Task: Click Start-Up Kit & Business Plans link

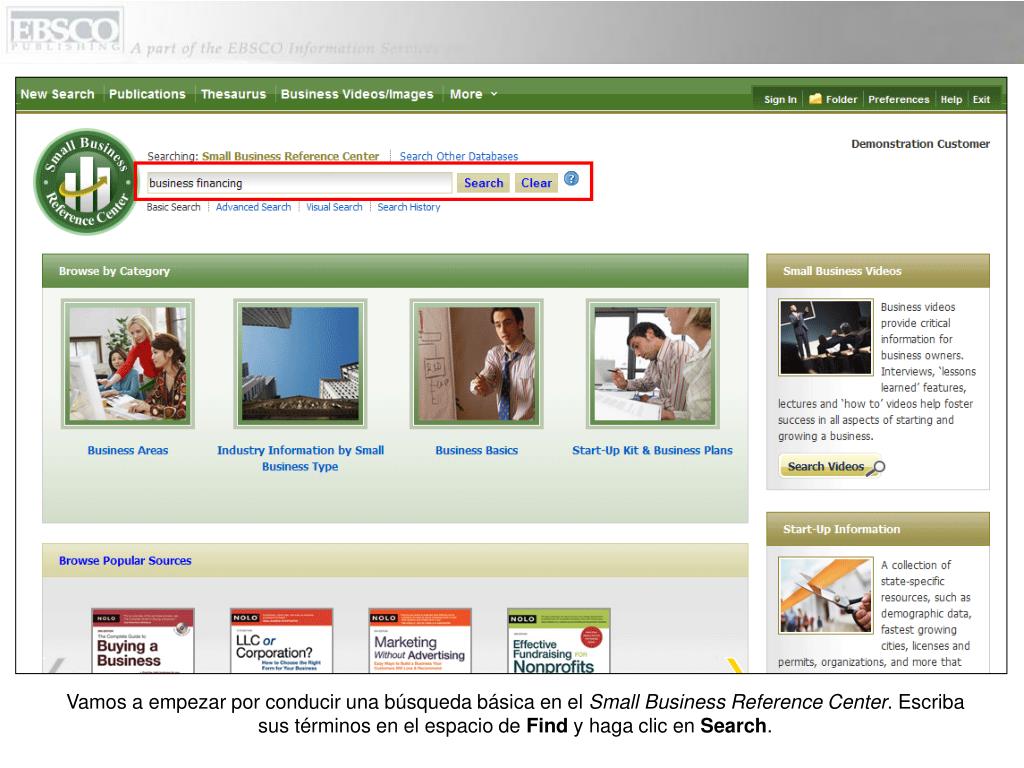Action: [x=652, y=450]
